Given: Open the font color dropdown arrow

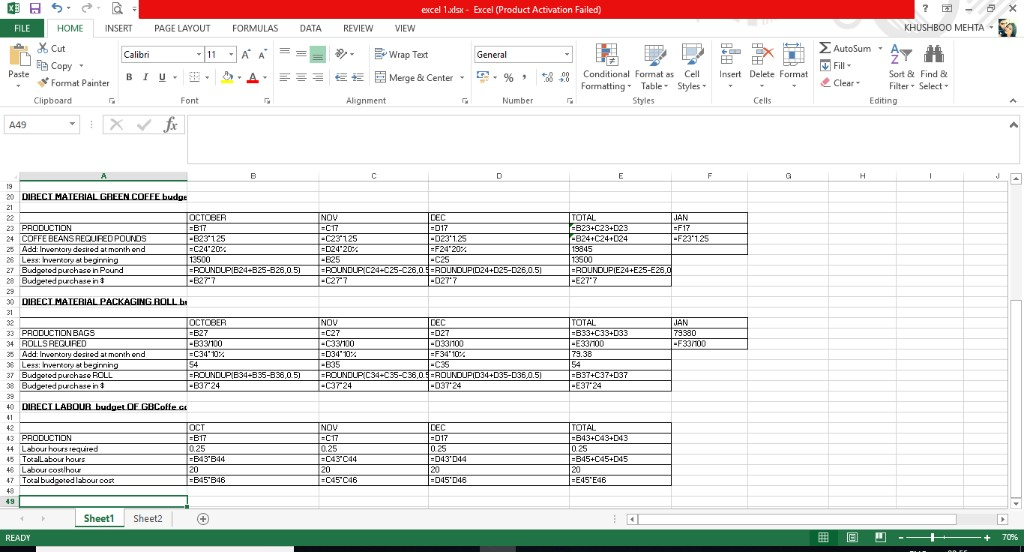Looking at the screenshot, I should point(265,78).
